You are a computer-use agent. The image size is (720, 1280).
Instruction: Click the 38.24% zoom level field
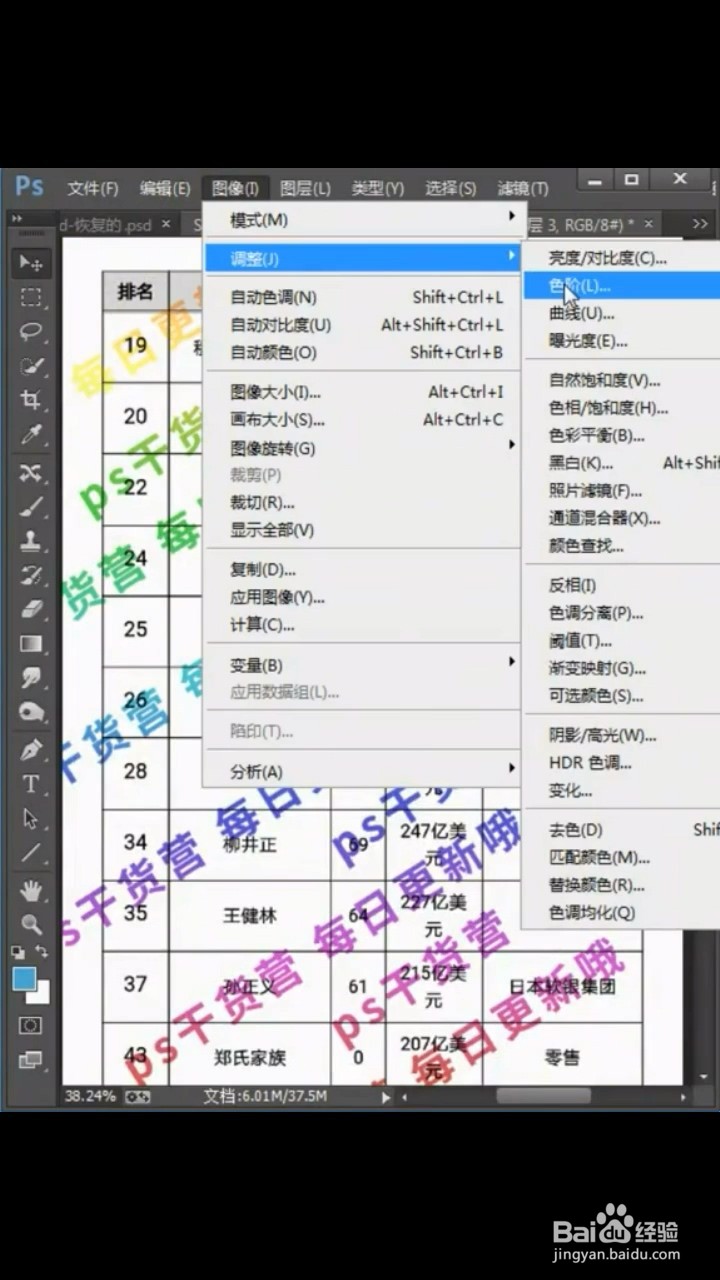90,1096
